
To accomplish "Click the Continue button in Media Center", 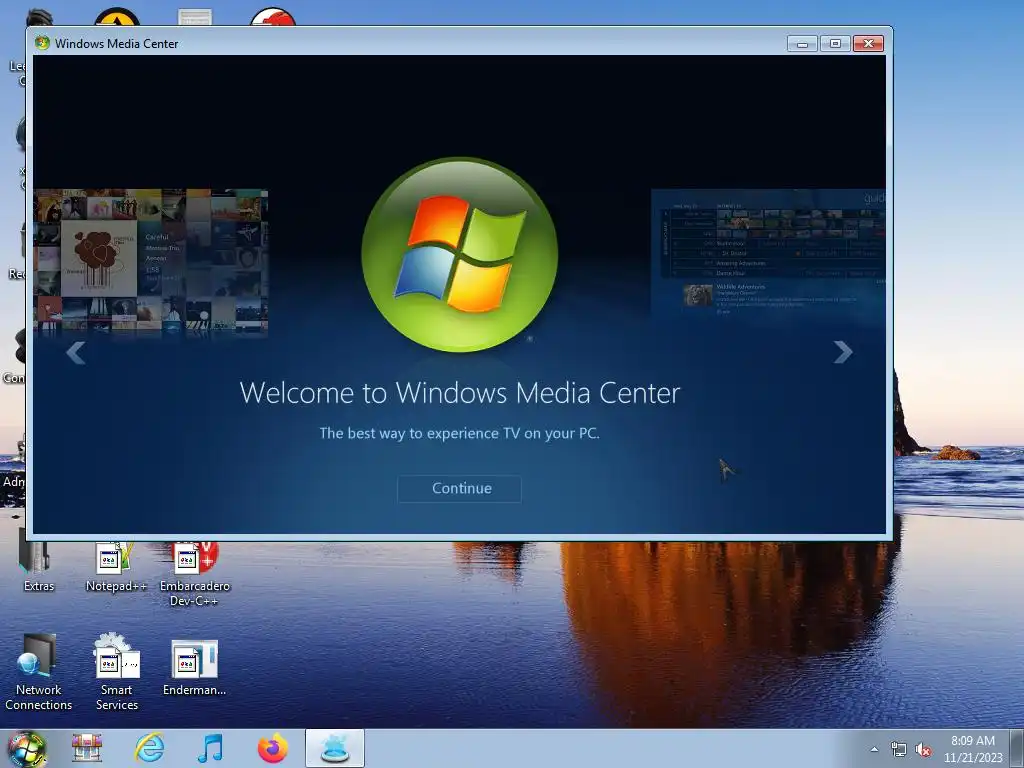I will click(459, 488).
